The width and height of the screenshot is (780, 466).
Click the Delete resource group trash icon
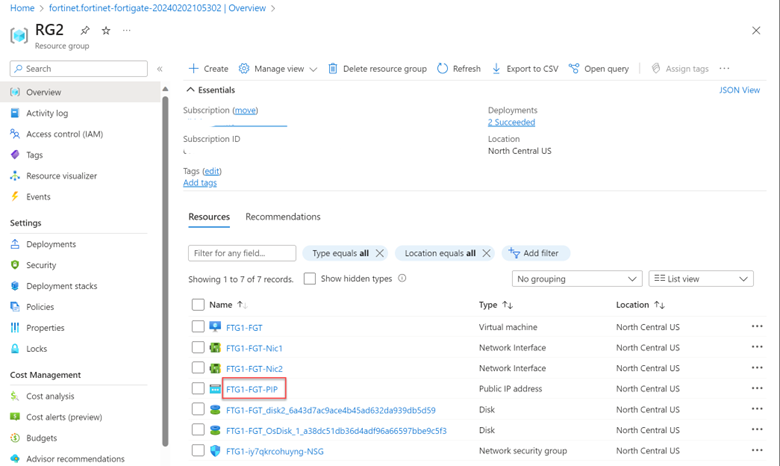pos(333,69)
